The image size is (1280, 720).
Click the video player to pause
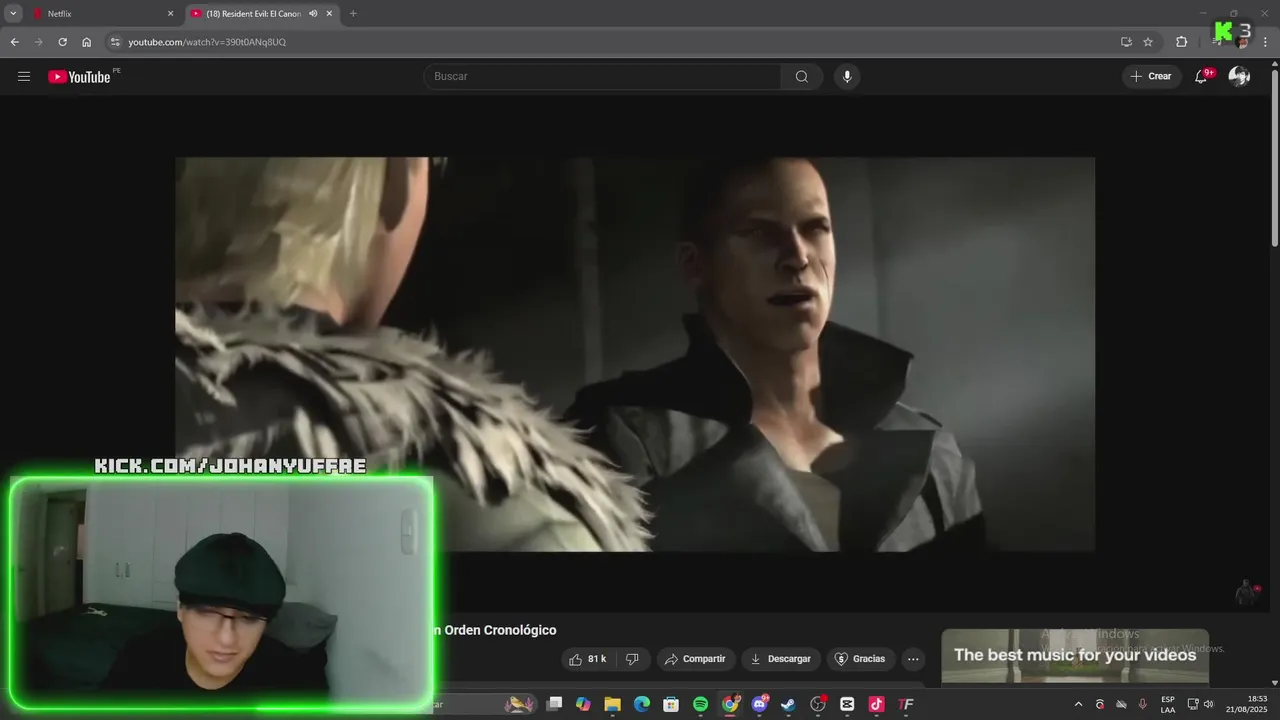pyautogui.click(x=635, y=353)
